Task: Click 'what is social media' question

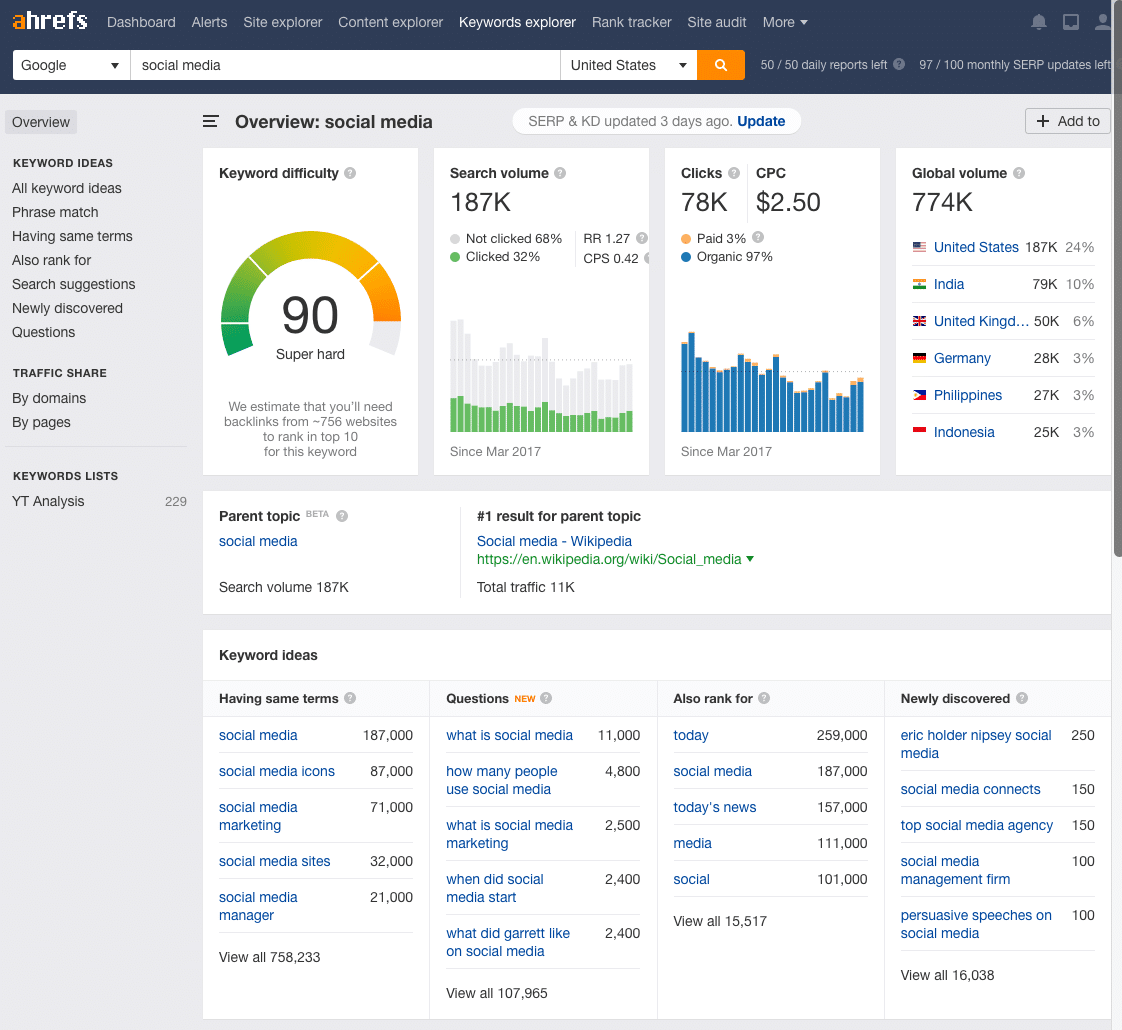Action: point(509,736)
